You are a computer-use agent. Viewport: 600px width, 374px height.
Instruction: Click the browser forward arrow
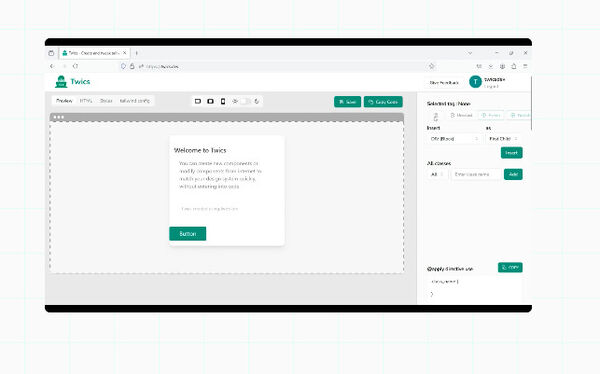click(64, 66)
